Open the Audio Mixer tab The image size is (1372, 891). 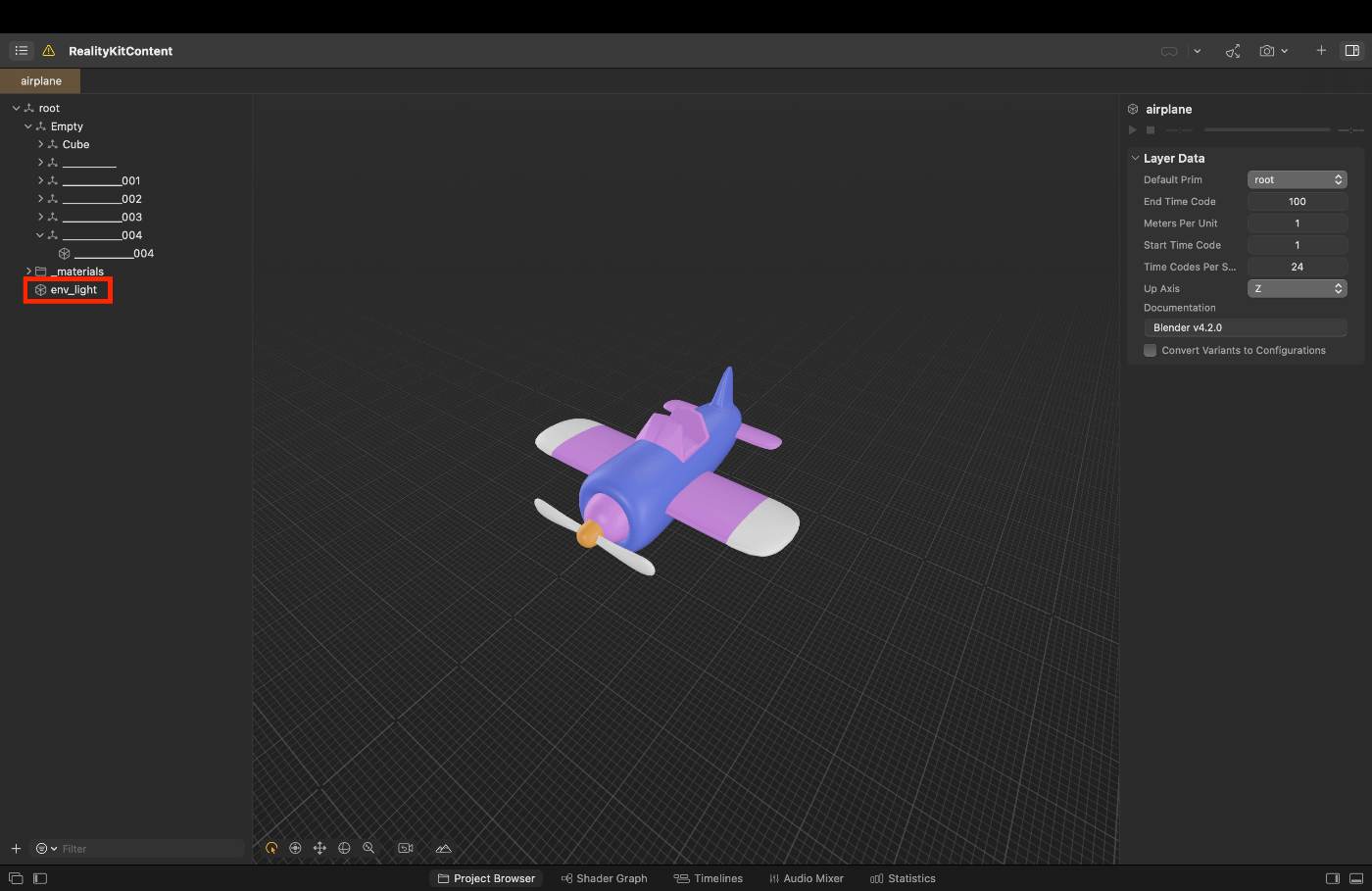[806, 878]
